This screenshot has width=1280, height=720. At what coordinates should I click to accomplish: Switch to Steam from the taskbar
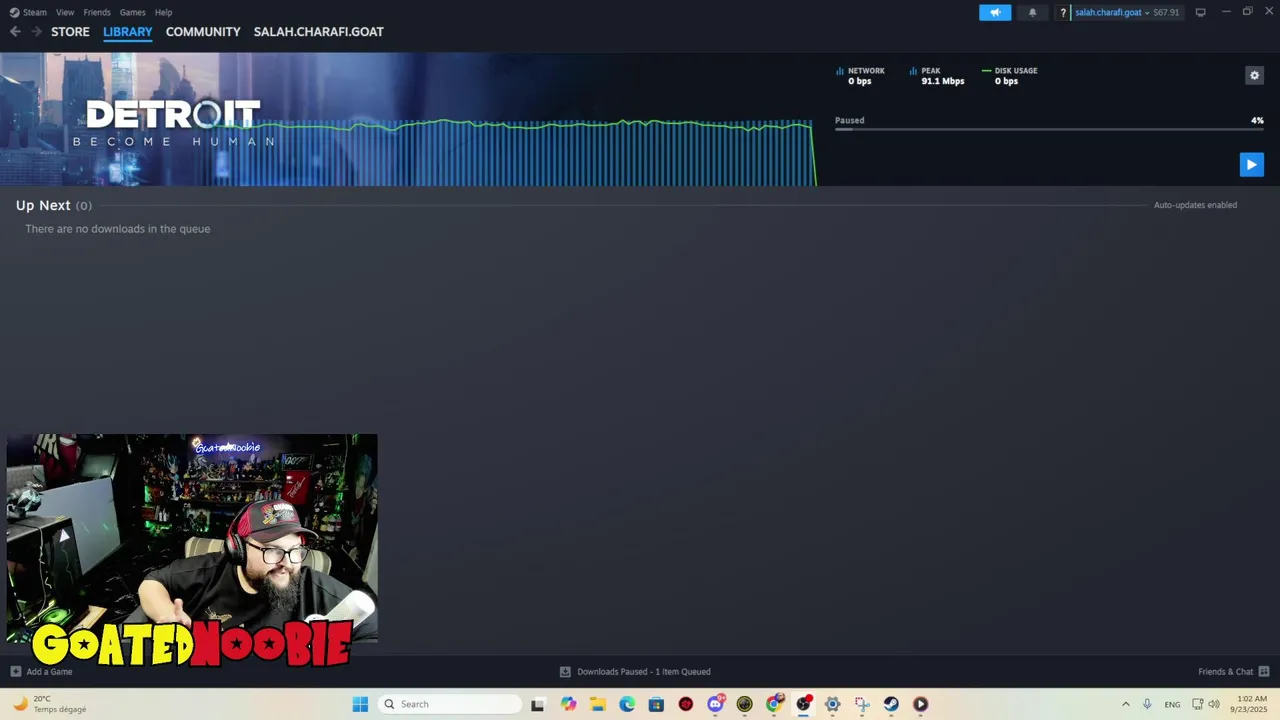coord(891,704)
